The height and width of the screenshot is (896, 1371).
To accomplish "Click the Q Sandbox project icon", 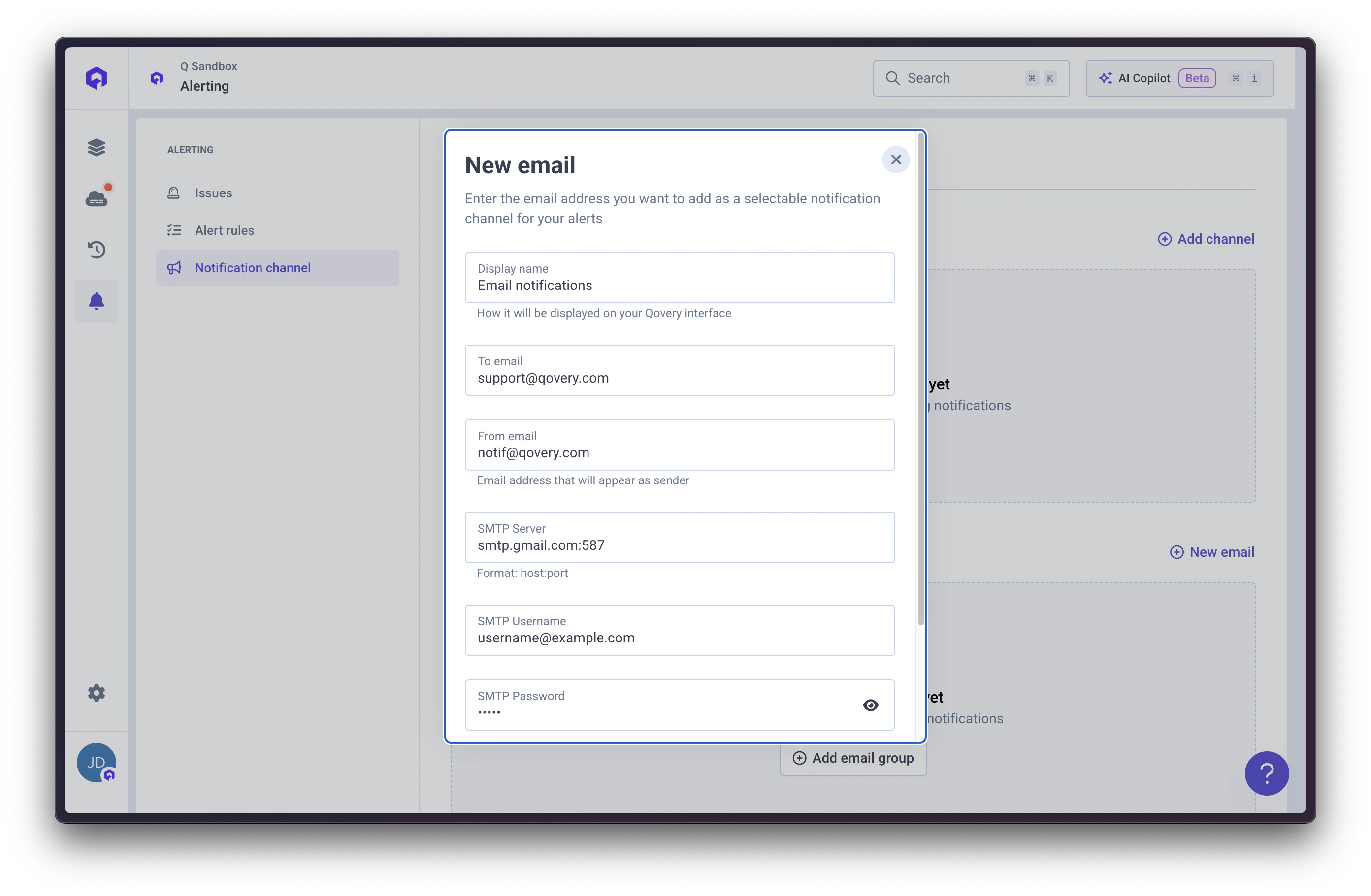I will point(157,77).
